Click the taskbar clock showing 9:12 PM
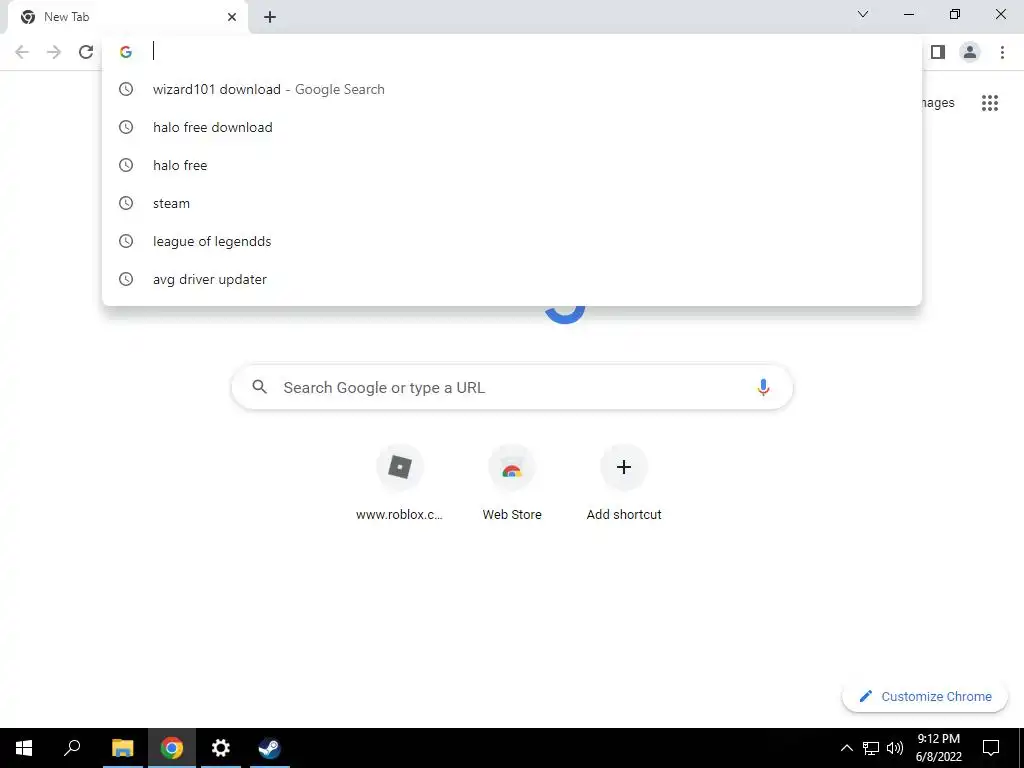 click(x=938, y=748)
